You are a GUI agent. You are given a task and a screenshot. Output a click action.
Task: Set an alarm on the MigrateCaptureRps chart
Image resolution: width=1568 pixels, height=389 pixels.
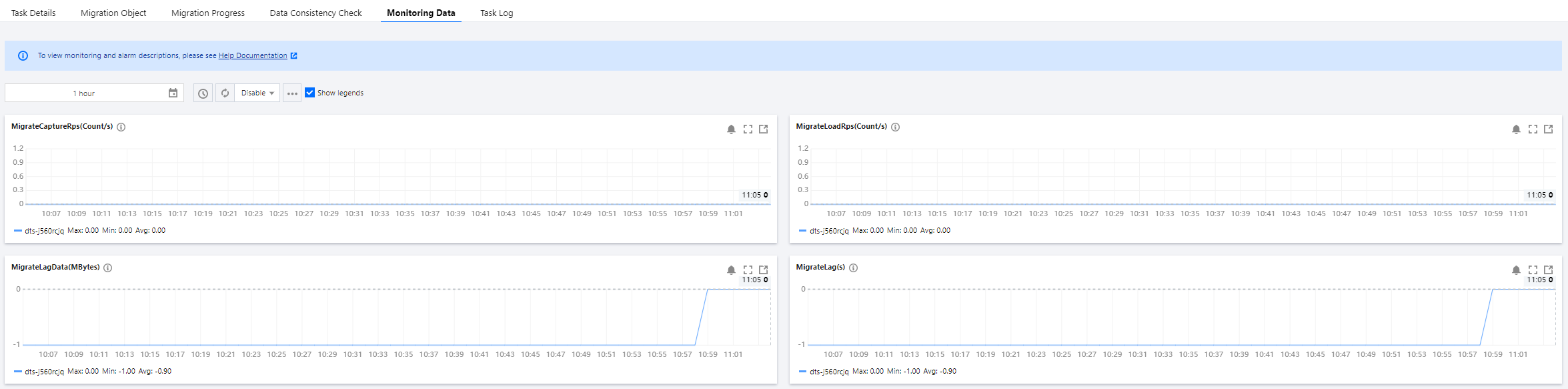[731, 129]
